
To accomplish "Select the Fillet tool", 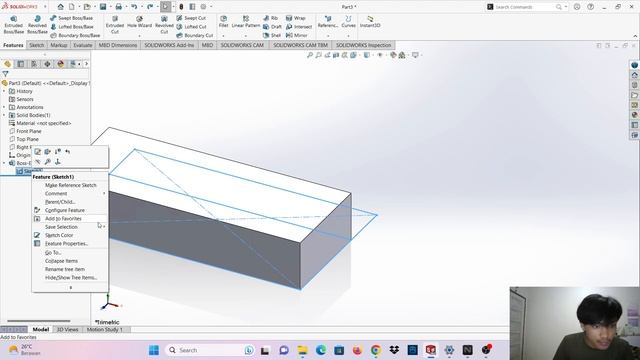I will coord(223,22).
